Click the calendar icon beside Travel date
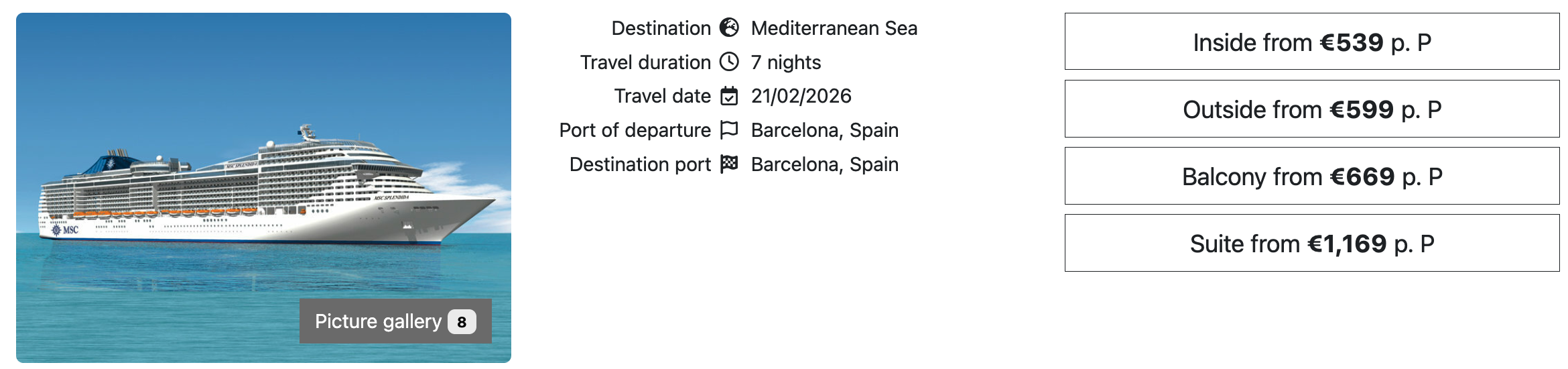The width and height of the screenshot is (1568, 369). (729, 96)
